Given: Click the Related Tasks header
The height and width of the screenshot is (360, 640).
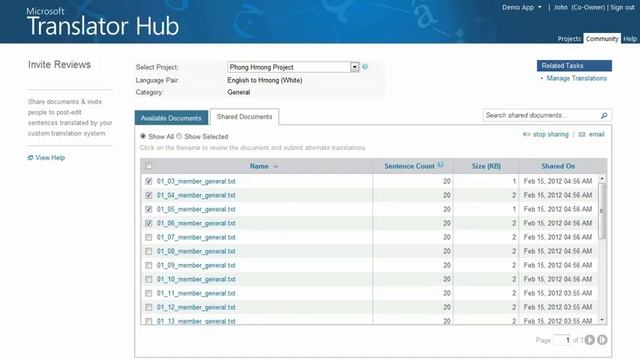Looking at the screenshot, I should coord(574,66).
